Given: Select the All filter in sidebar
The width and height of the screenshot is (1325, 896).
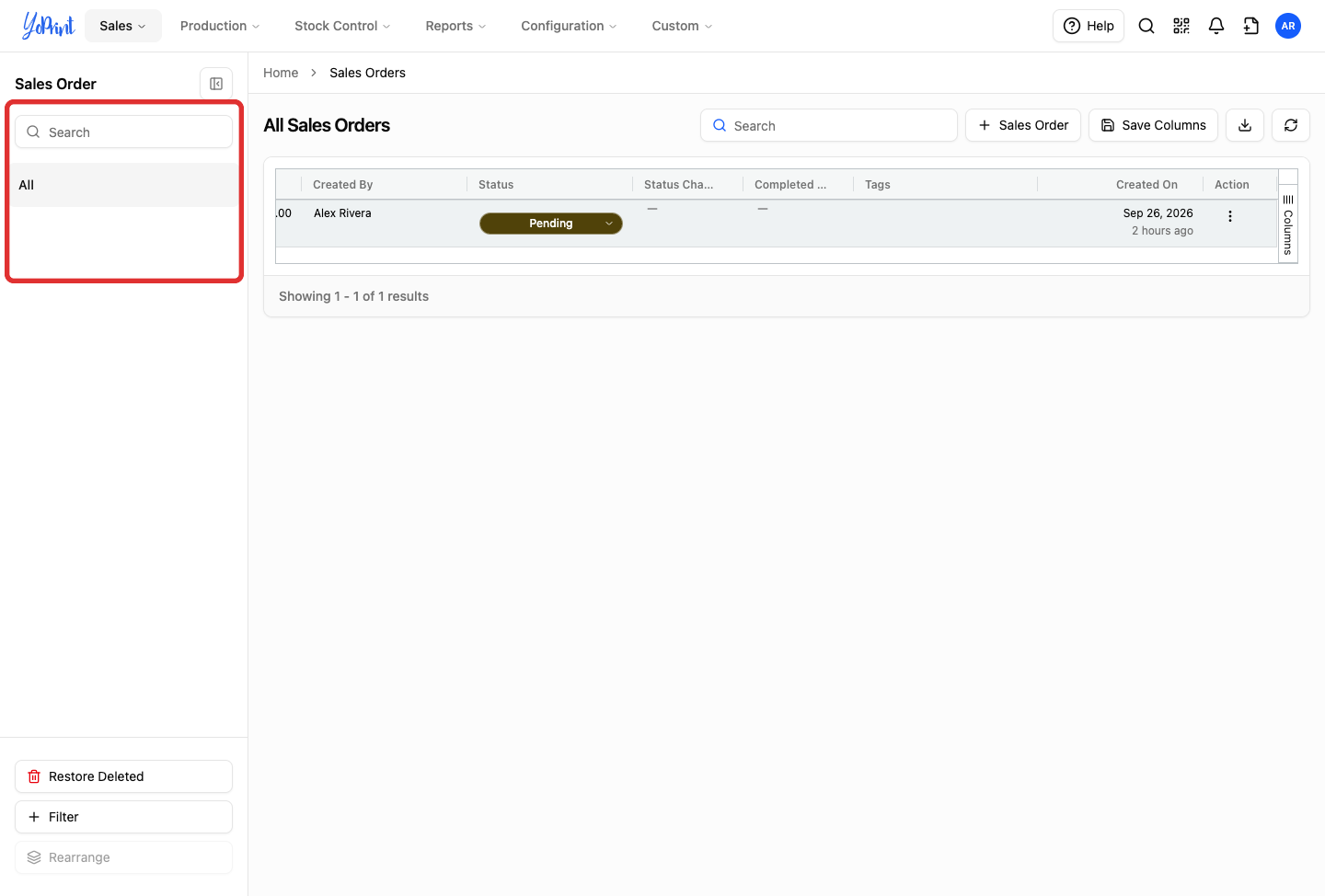Looking at the screenshot, I should pos(123,185).
